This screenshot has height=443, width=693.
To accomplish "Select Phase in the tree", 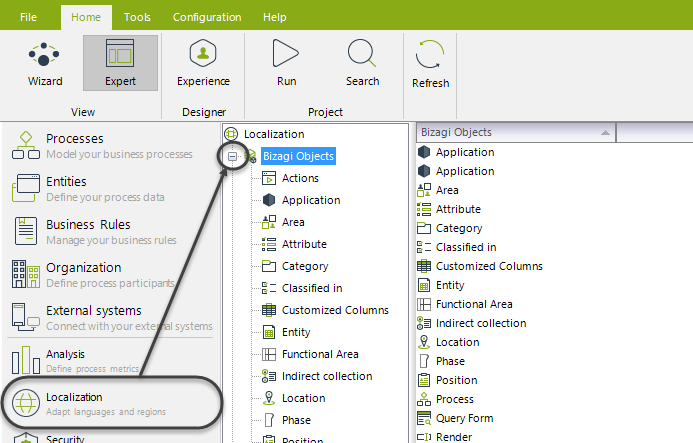I will click(x=296, y=420).
